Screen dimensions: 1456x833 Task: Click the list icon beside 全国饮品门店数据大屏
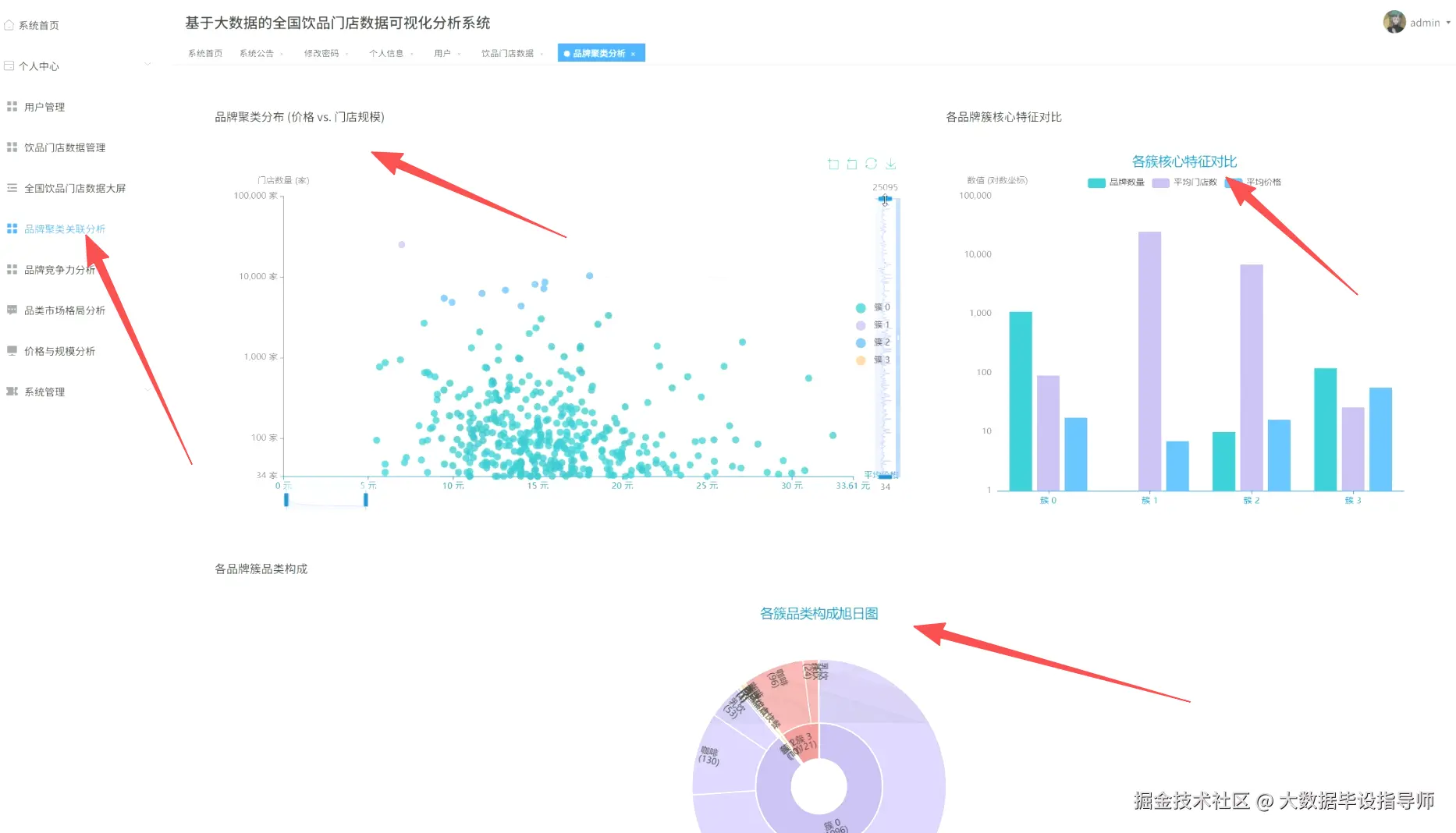pos(12,187)
